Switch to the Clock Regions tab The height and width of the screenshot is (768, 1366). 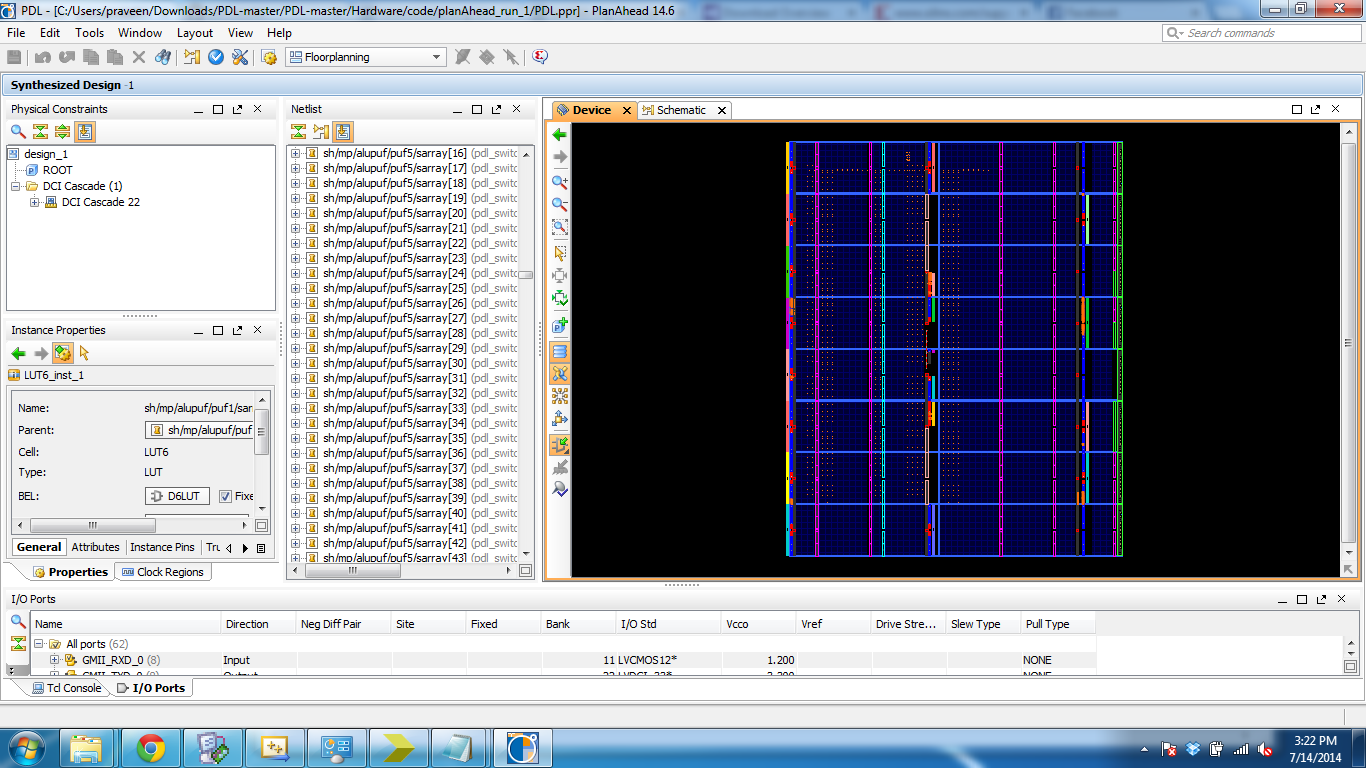click(162, 572)
